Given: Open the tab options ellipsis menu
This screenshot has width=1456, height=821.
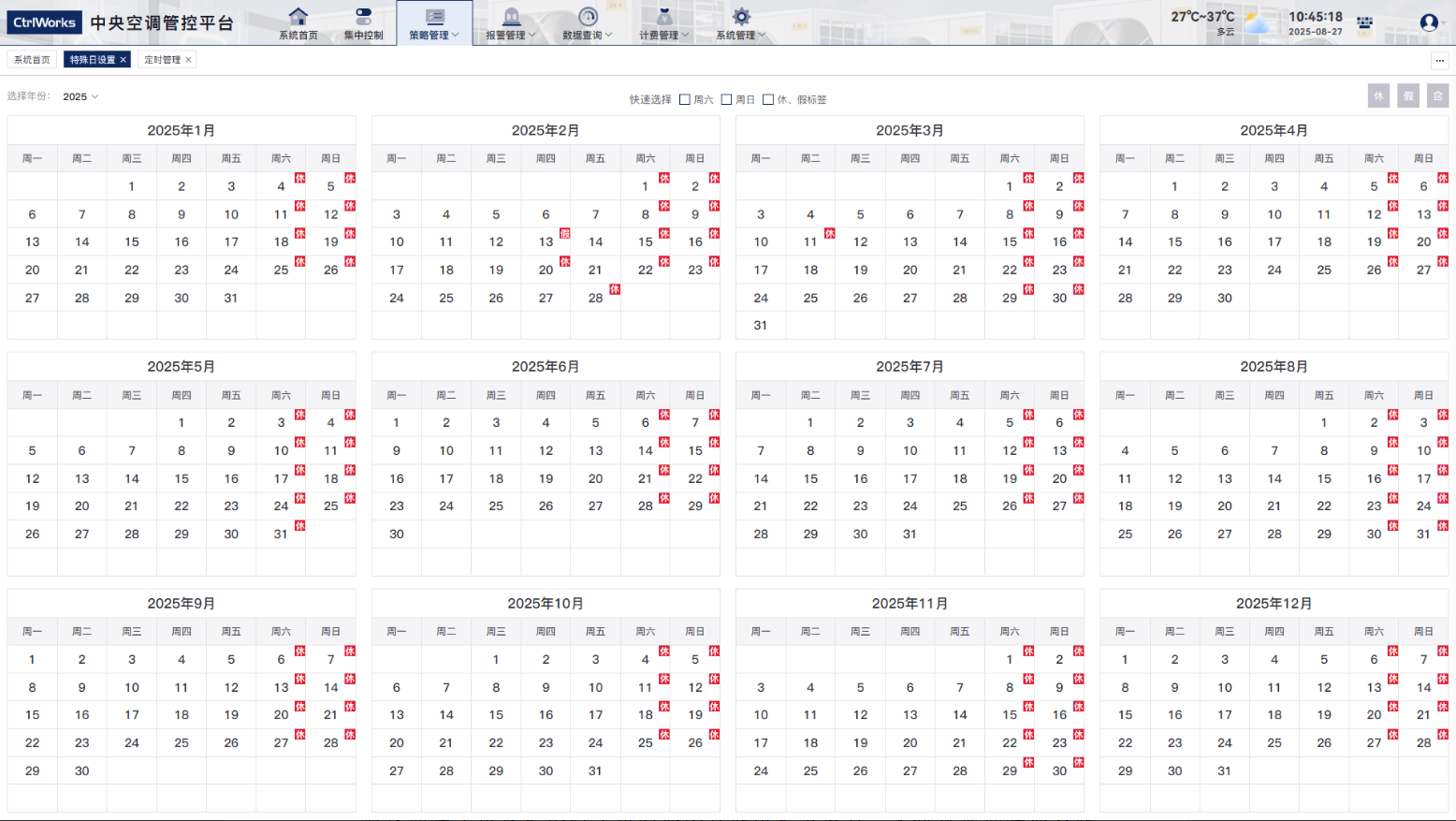Looking at the screenshot, I should pos(1439,60).
